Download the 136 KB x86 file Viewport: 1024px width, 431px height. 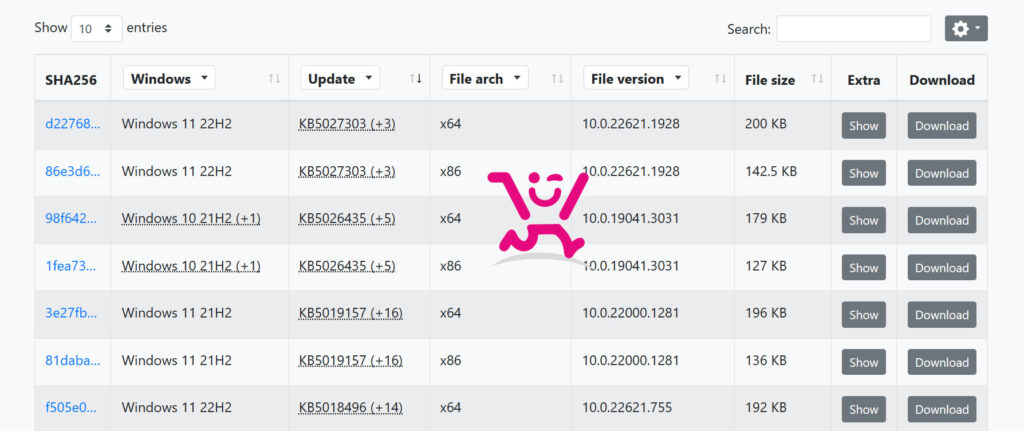click(x=942, y=362)
